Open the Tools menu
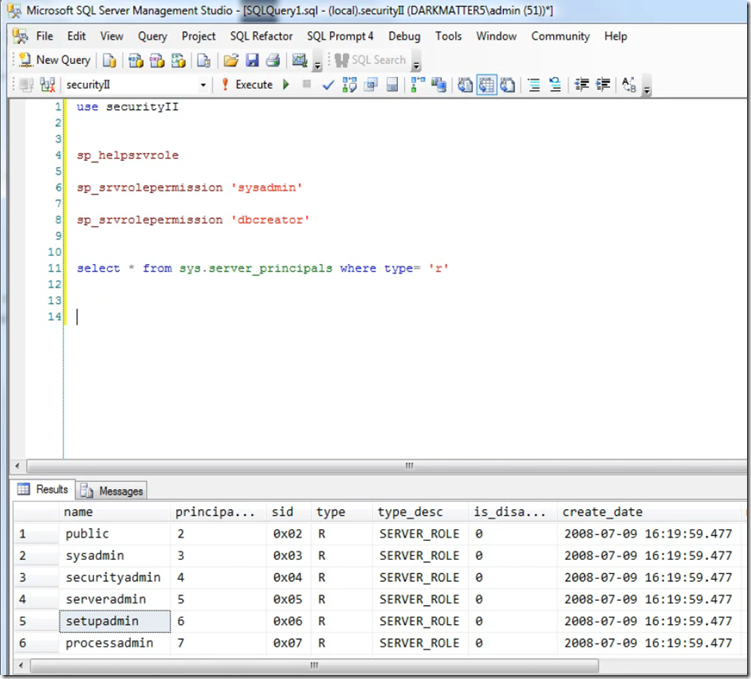This screenshot has width=751, height=679. tap(448, 36)
